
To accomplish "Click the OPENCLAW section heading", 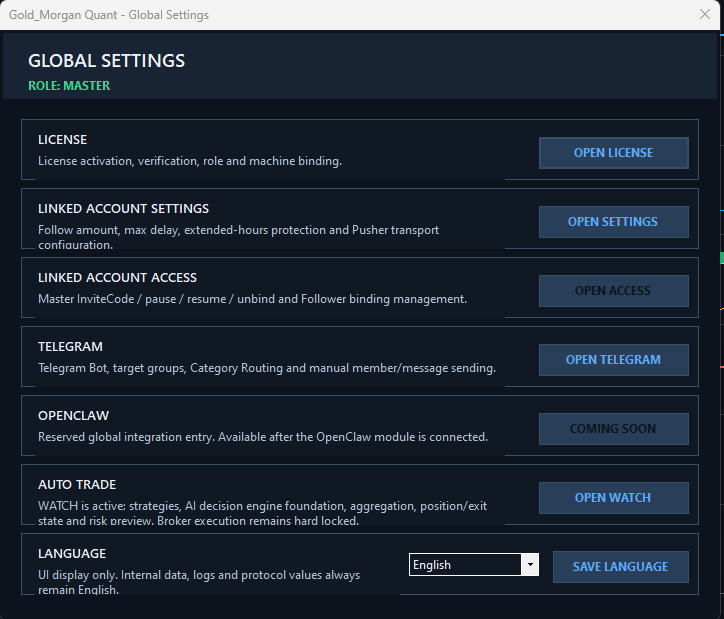I will [73, 415].
